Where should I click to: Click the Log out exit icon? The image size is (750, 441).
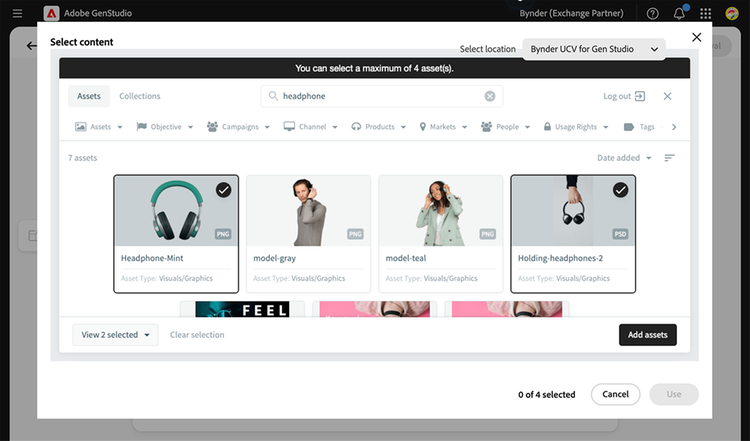tap(640, 96)
